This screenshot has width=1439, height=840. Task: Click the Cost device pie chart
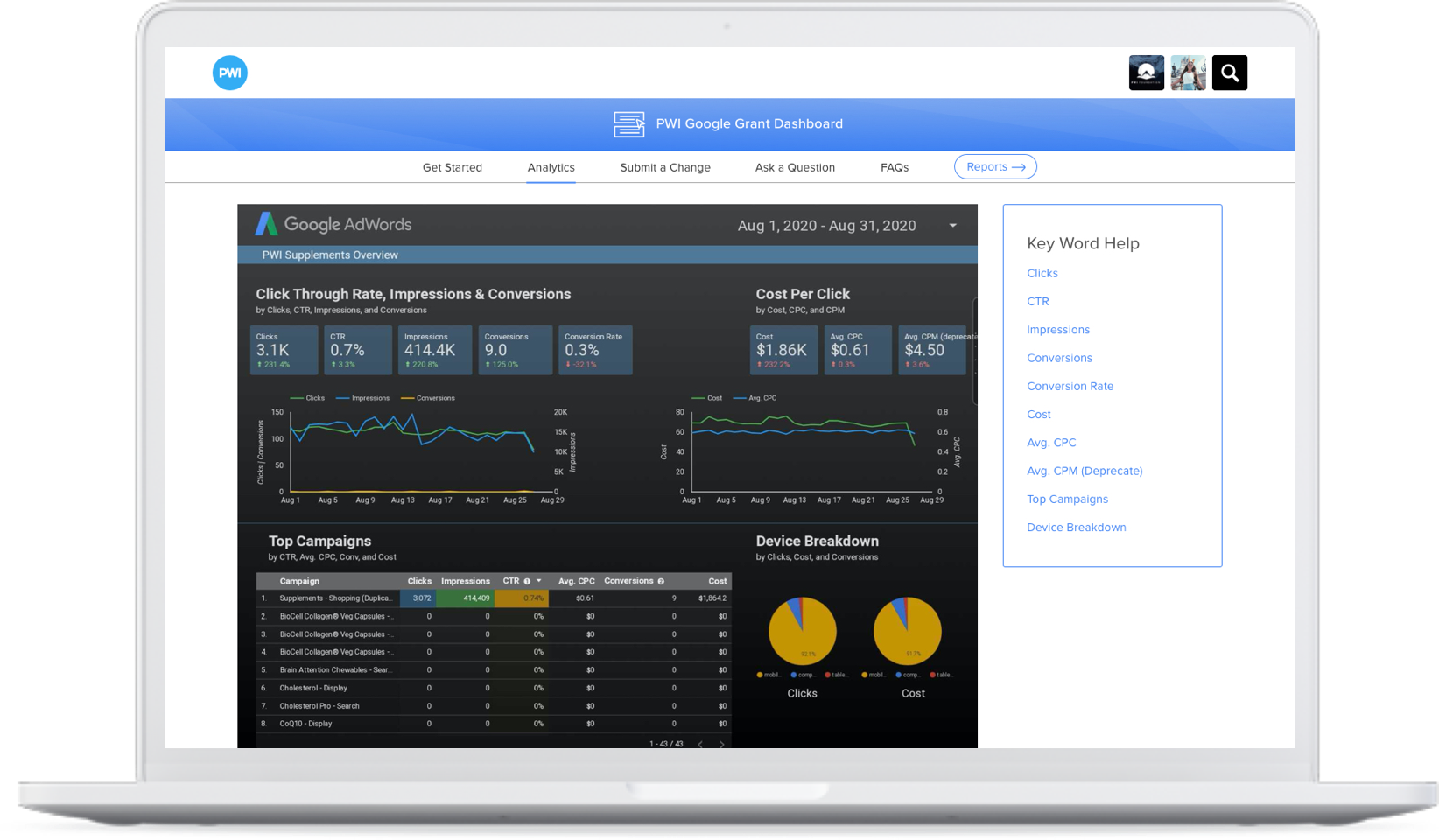point(908,631)
